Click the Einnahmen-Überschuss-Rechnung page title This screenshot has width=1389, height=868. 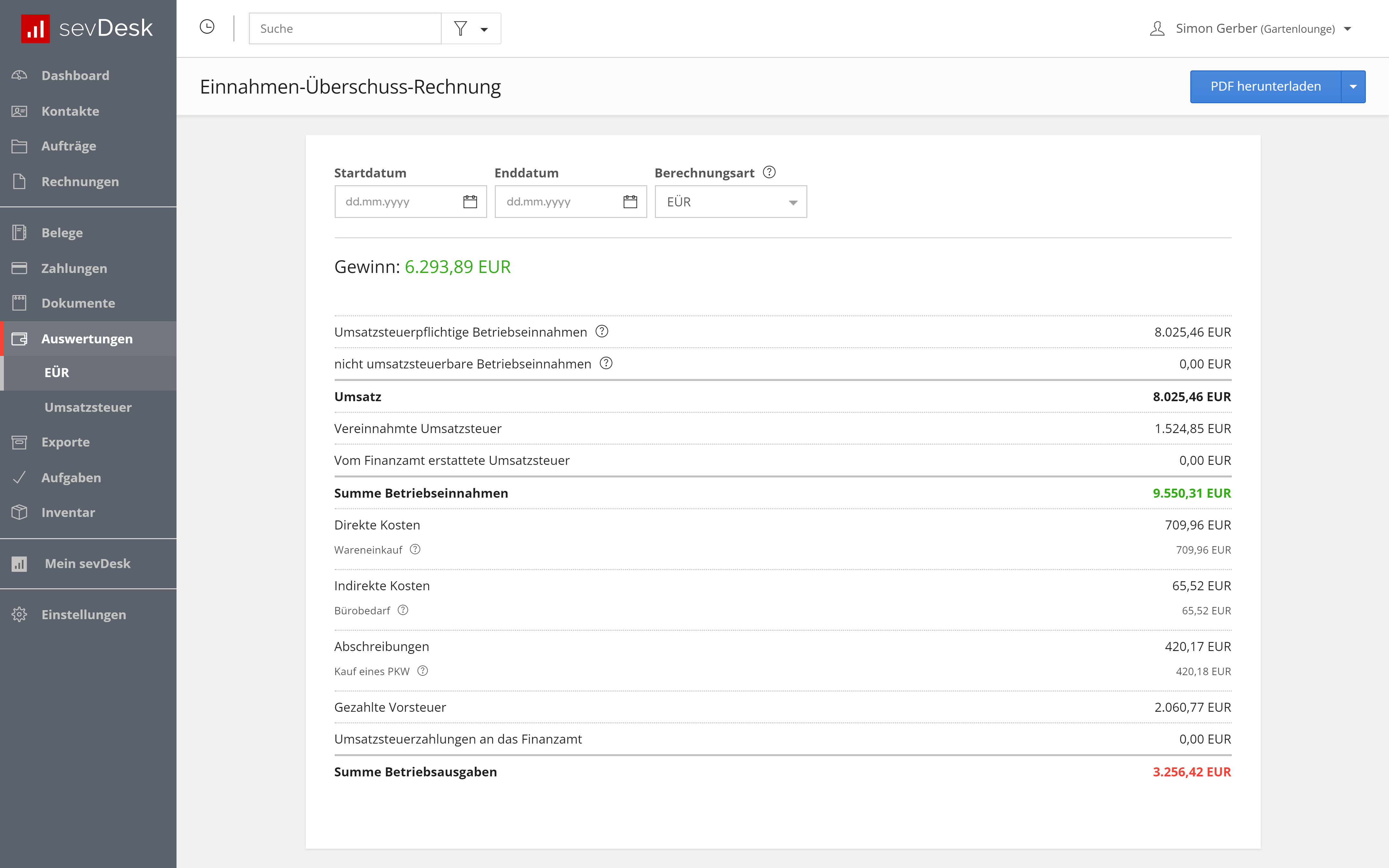350,87
